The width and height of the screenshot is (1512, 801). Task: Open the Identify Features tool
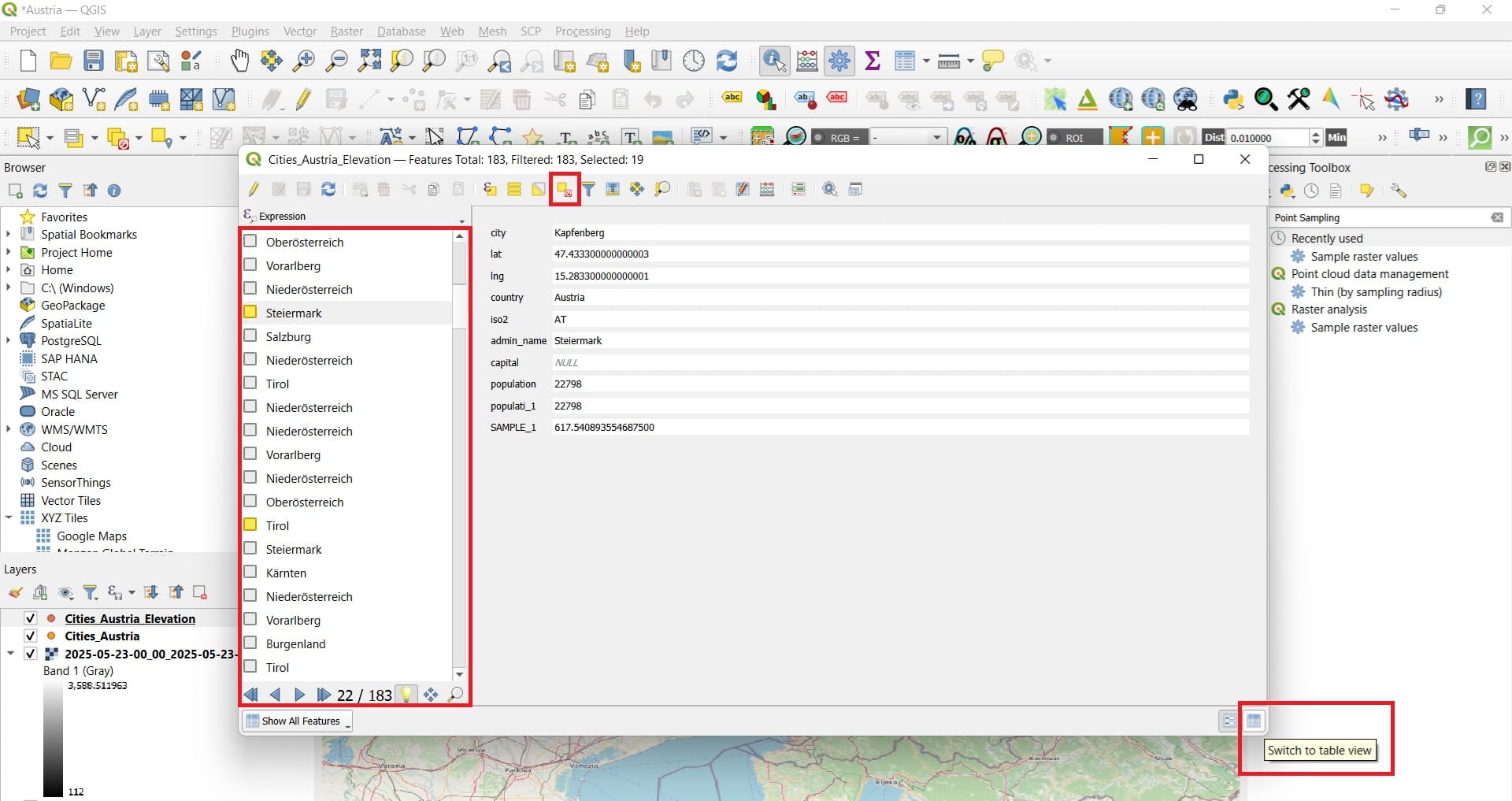click(x=775, y=61)
